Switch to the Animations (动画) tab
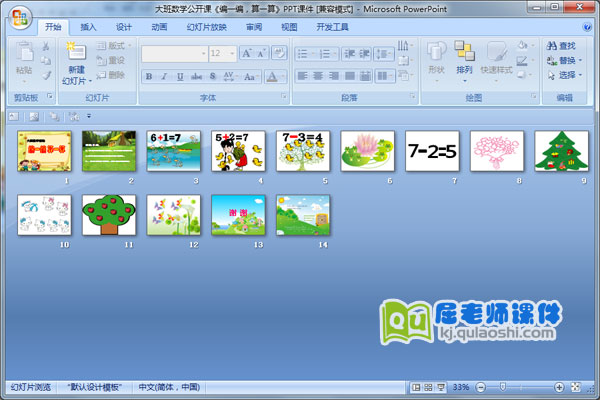Viewport: 600px width, 400px height. (x=159, y=27)
